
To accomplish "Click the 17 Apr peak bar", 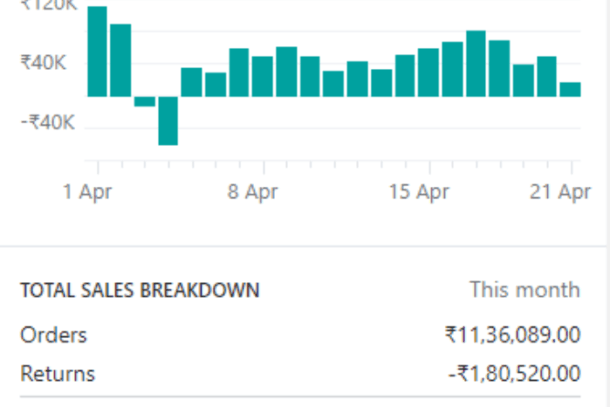I will coord(476,64).
